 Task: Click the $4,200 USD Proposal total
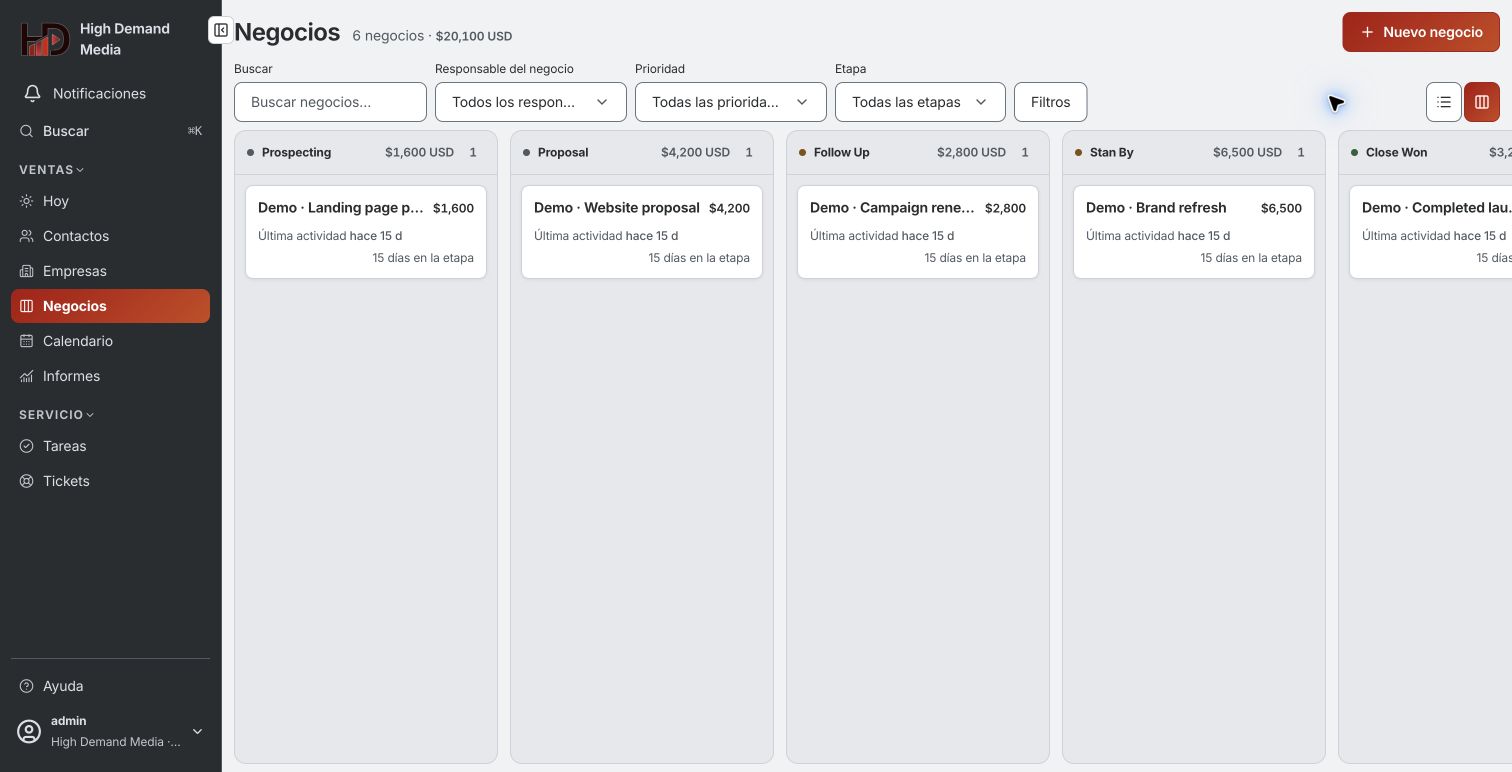click(x=695, y=153)
